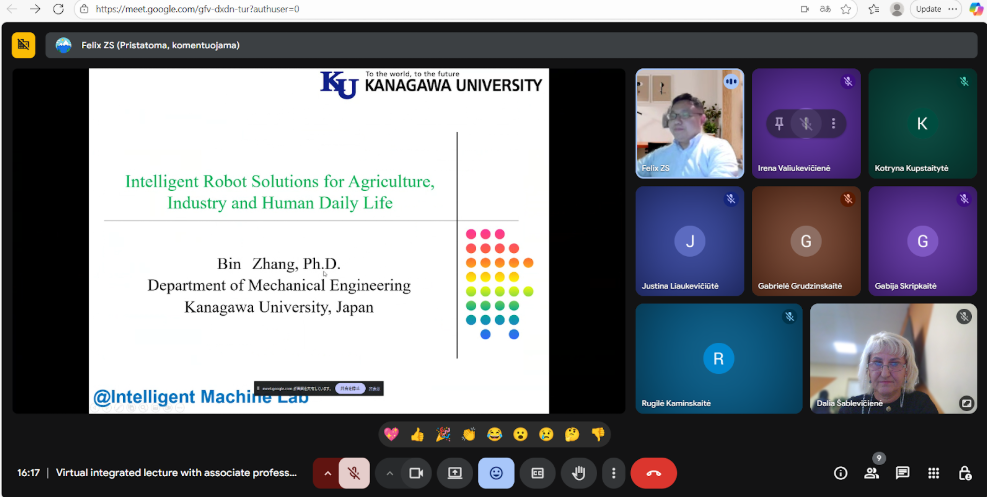This screenshot has height=497, width=987.
Task: Raise hand using the hand icon
Action: [x=578, y=473]
